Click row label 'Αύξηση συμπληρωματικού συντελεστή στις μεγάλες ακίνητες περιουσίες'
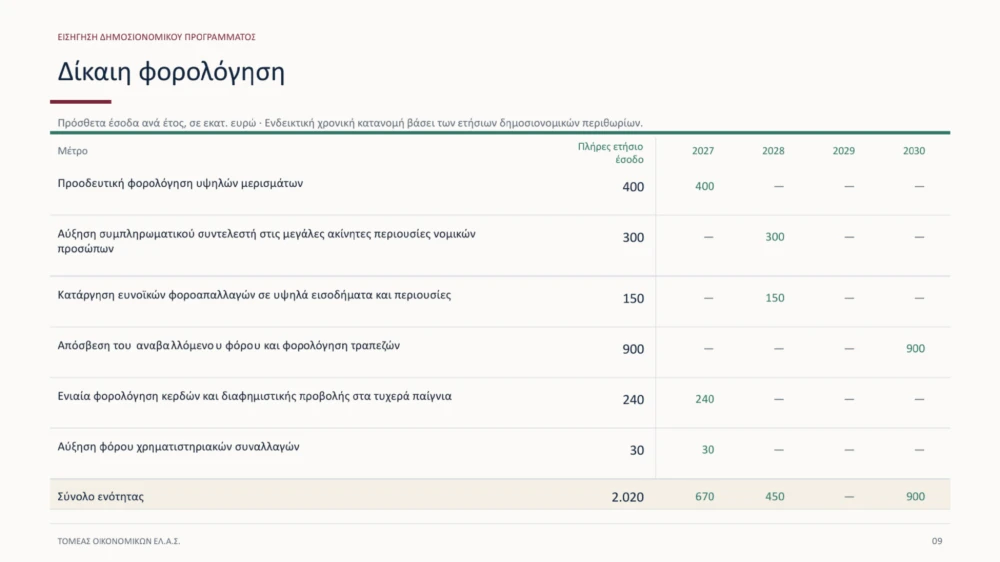Viewport: 1000px width, 562px height. pos(267,241)
